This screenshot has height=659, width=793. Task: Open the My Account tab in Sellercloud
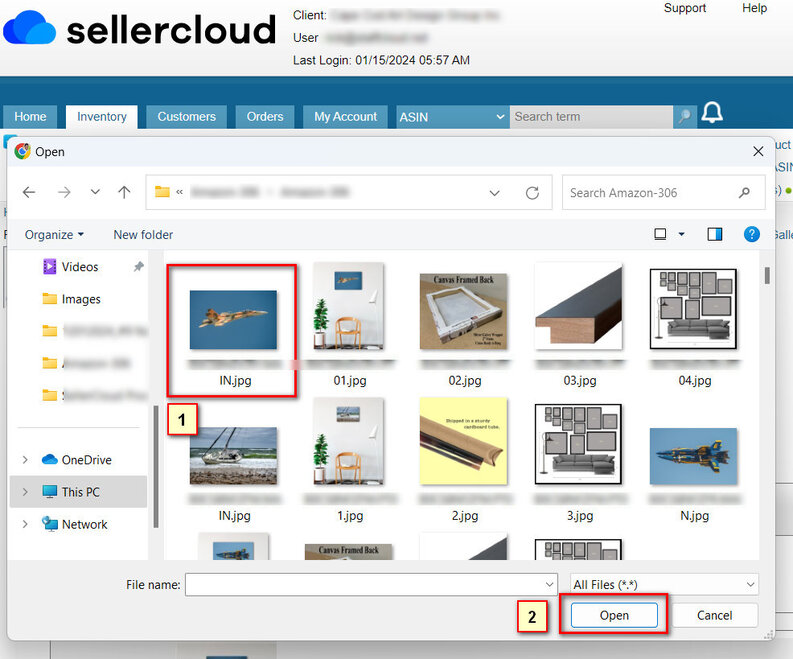point(345,117)
